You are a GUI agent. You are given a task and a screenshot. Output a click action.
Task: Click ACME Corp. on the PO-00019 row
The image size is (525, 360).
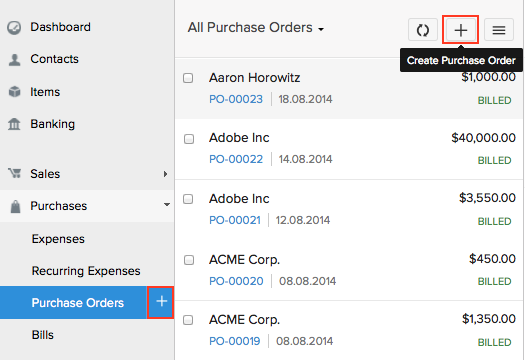pos(244,320)
